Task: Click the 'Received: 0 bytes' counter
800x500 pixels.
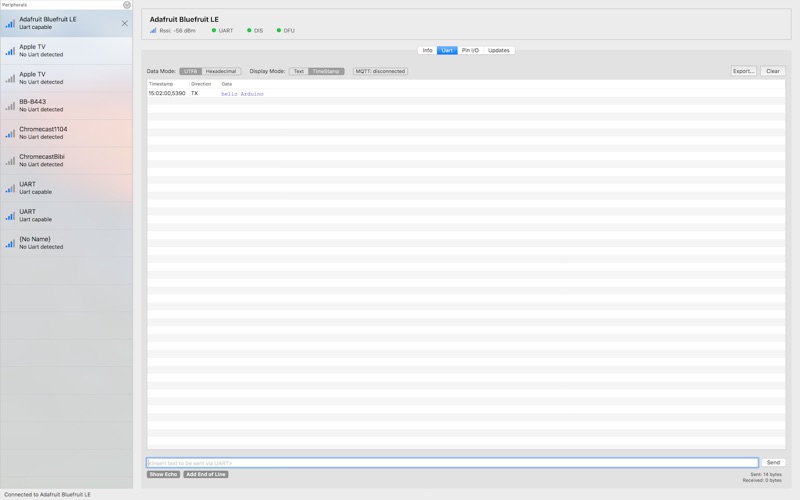Action: click(x=762, y=480)
